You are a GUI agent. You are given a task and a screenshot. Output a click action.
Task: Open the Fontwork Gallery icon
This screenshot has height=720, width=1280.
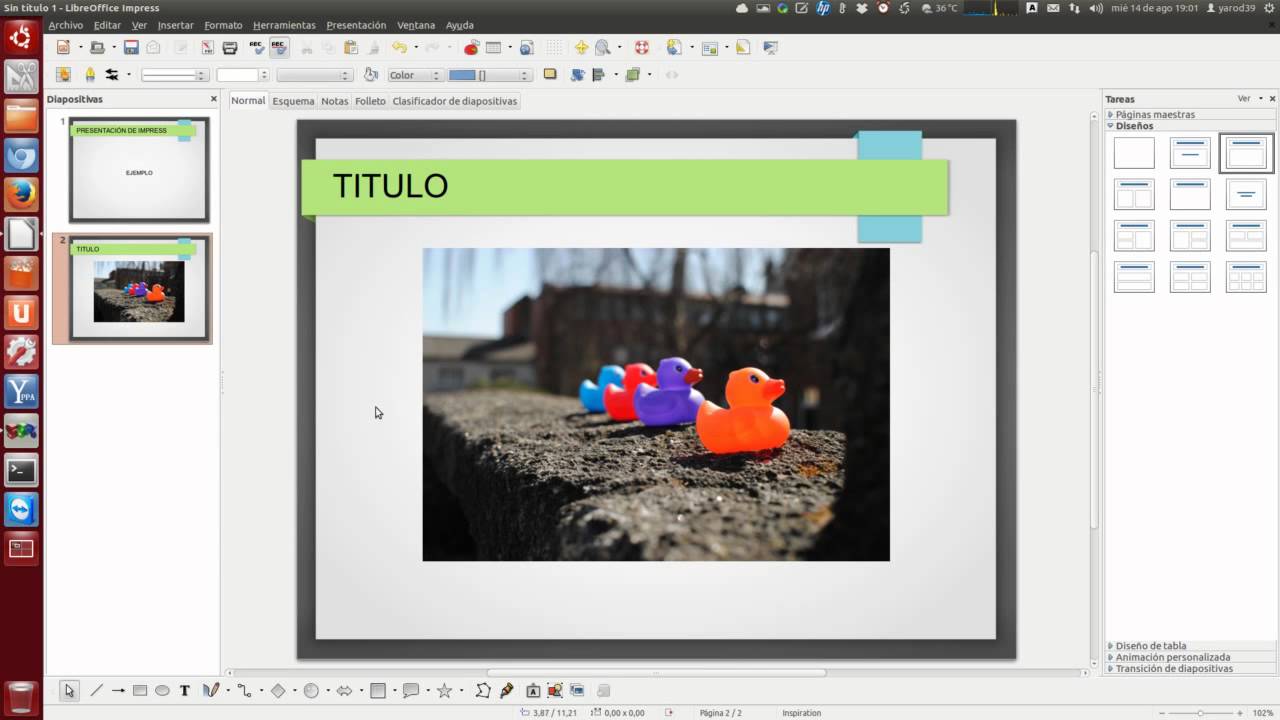533,690
